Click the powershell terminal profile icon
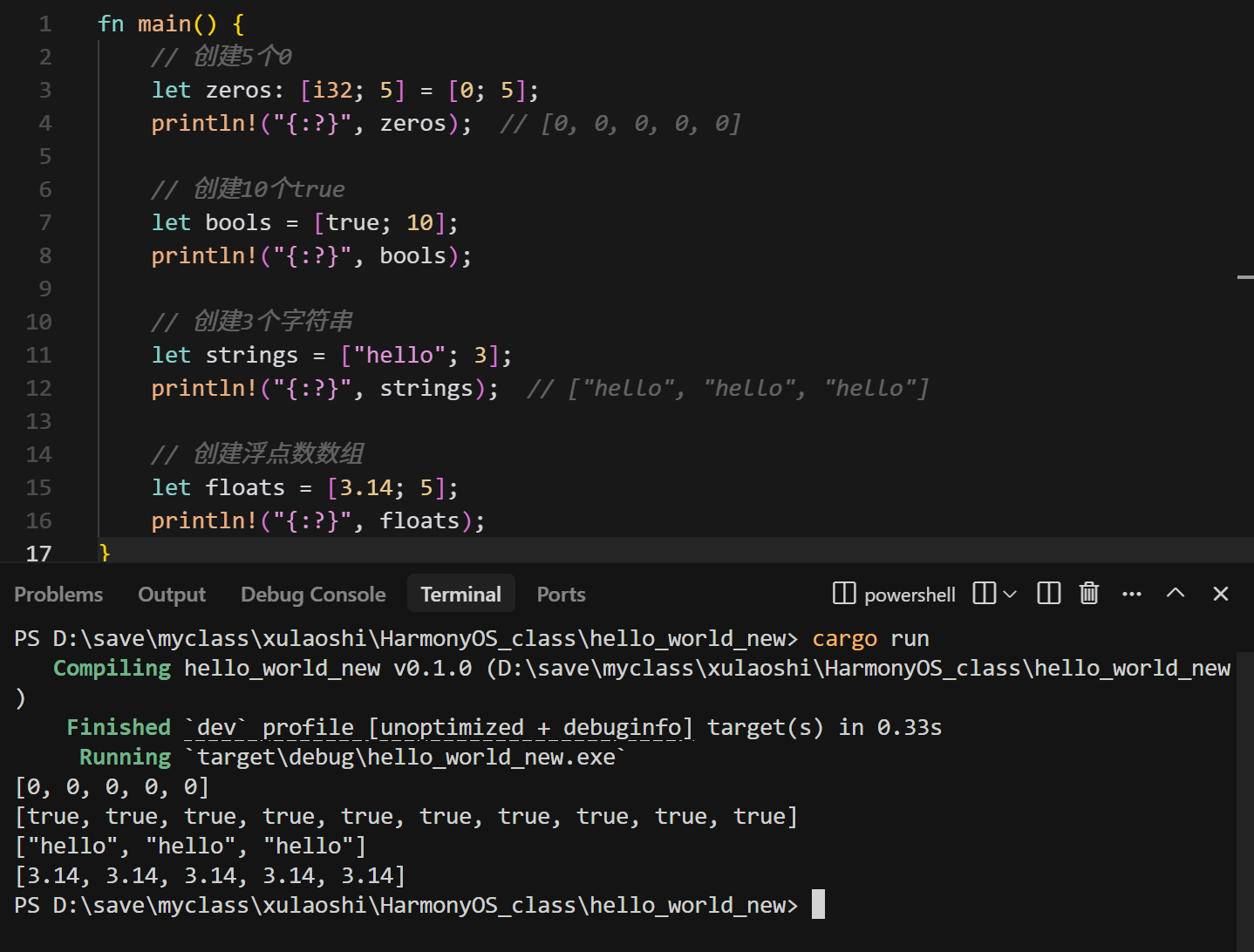The height and width of the screenshot is (952, 1254). tap(844, 594)
